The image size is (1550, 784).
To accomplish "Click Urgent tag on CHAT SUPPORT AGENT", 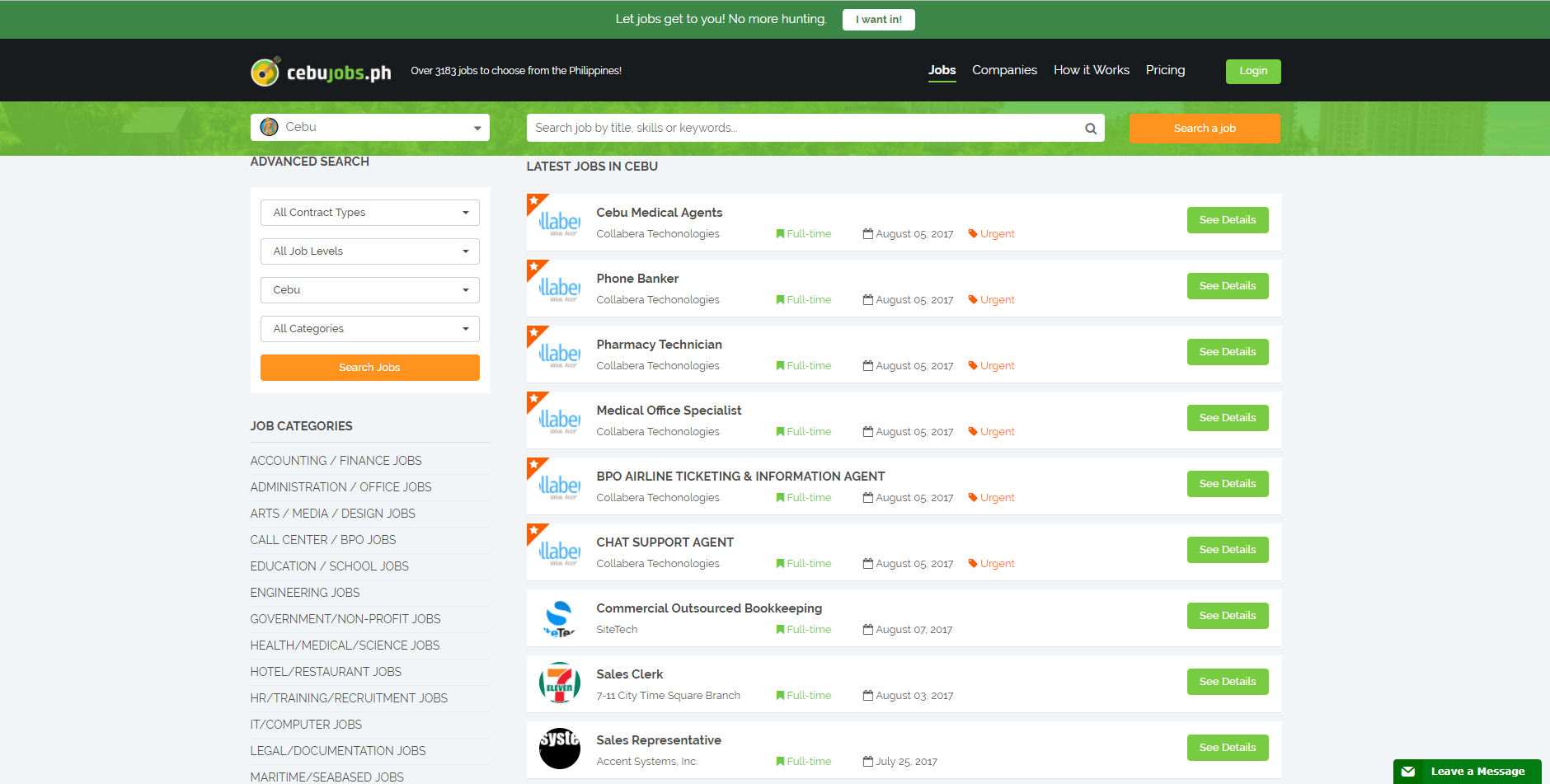I will click(991, 564).
